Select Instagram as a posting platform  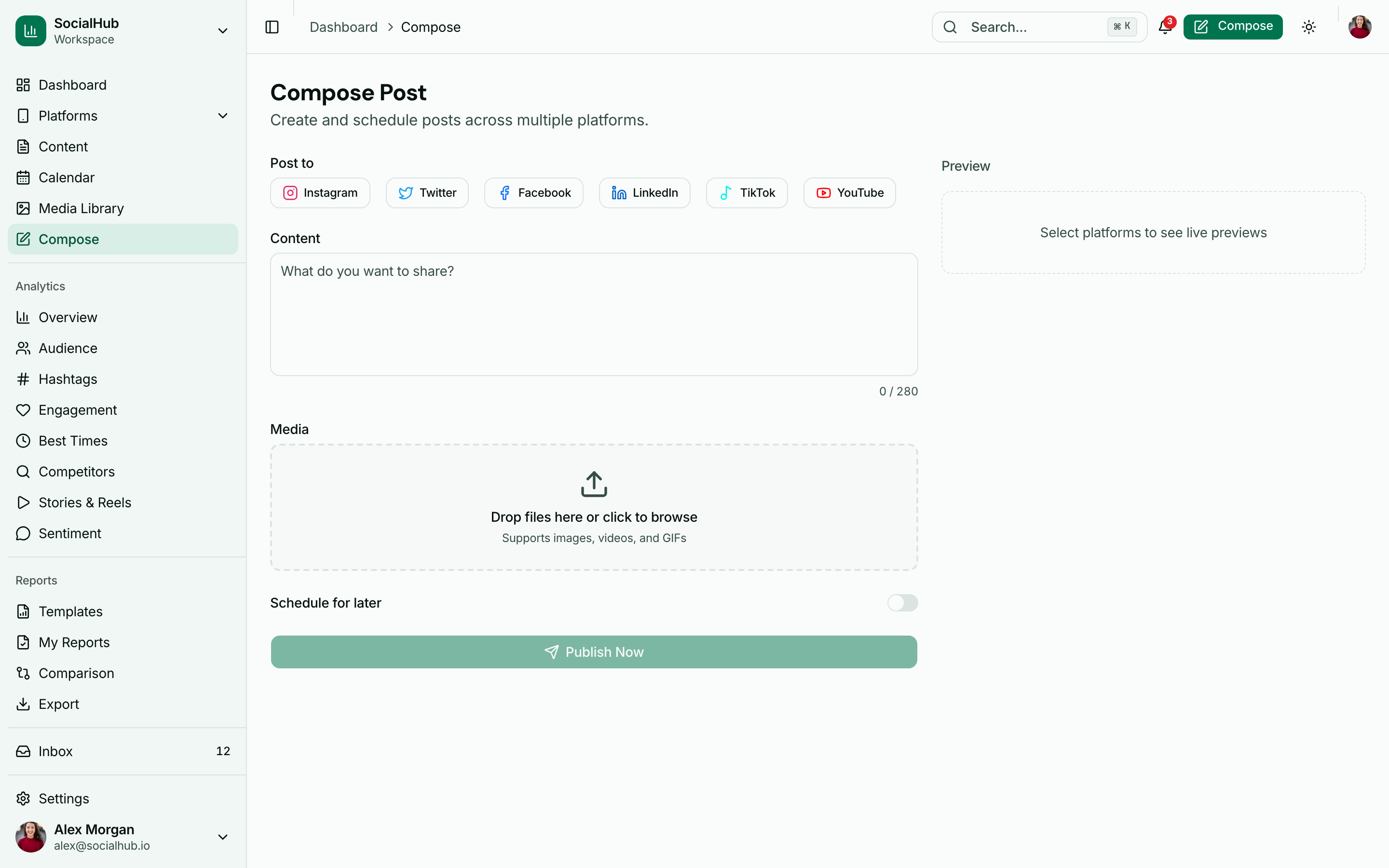tap(320, 192)
